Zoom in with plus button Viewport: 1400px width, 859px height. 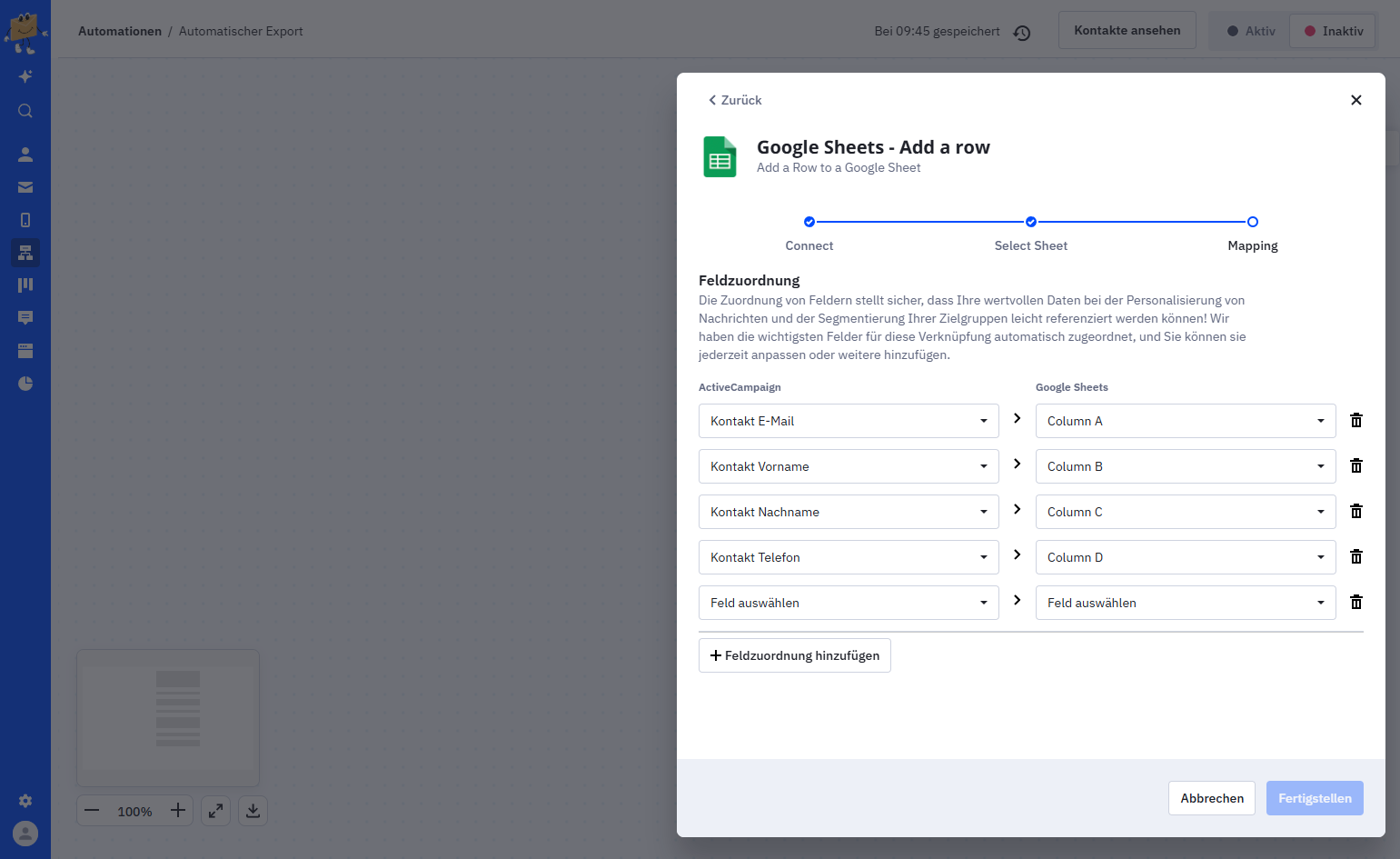178,811
